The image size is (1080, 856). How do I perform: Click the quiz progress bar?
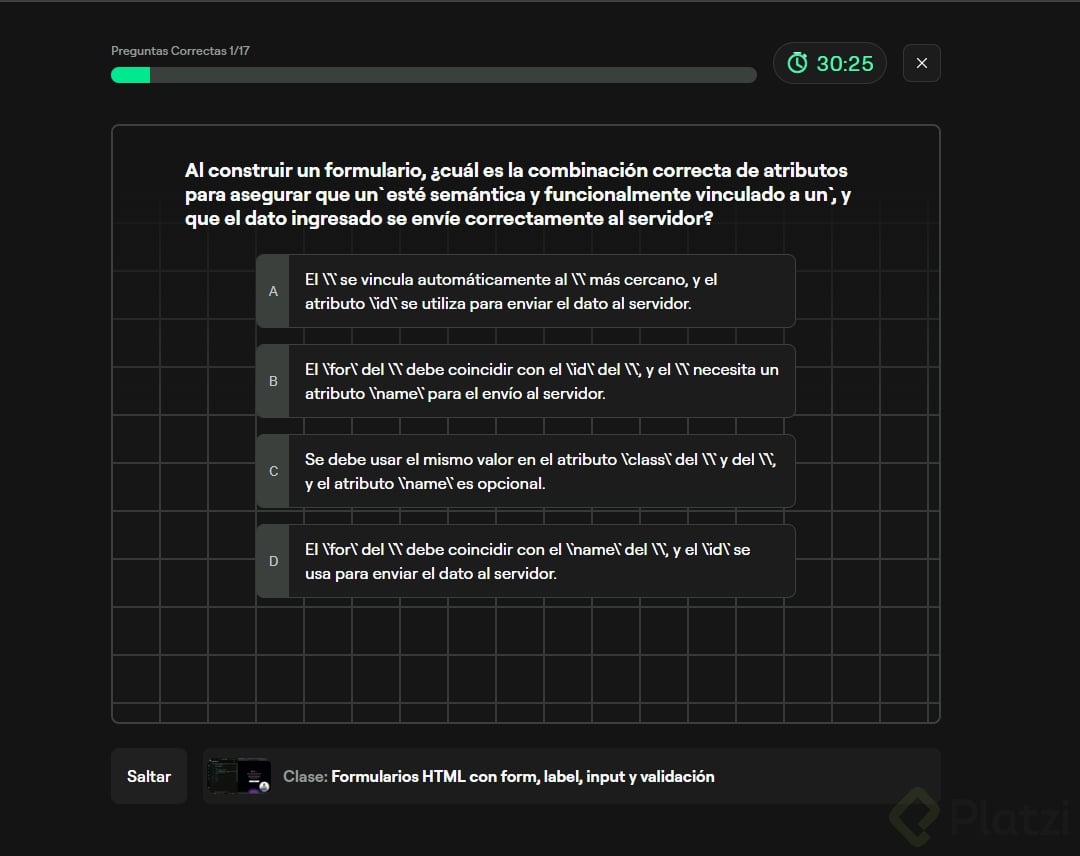[434, 75]
